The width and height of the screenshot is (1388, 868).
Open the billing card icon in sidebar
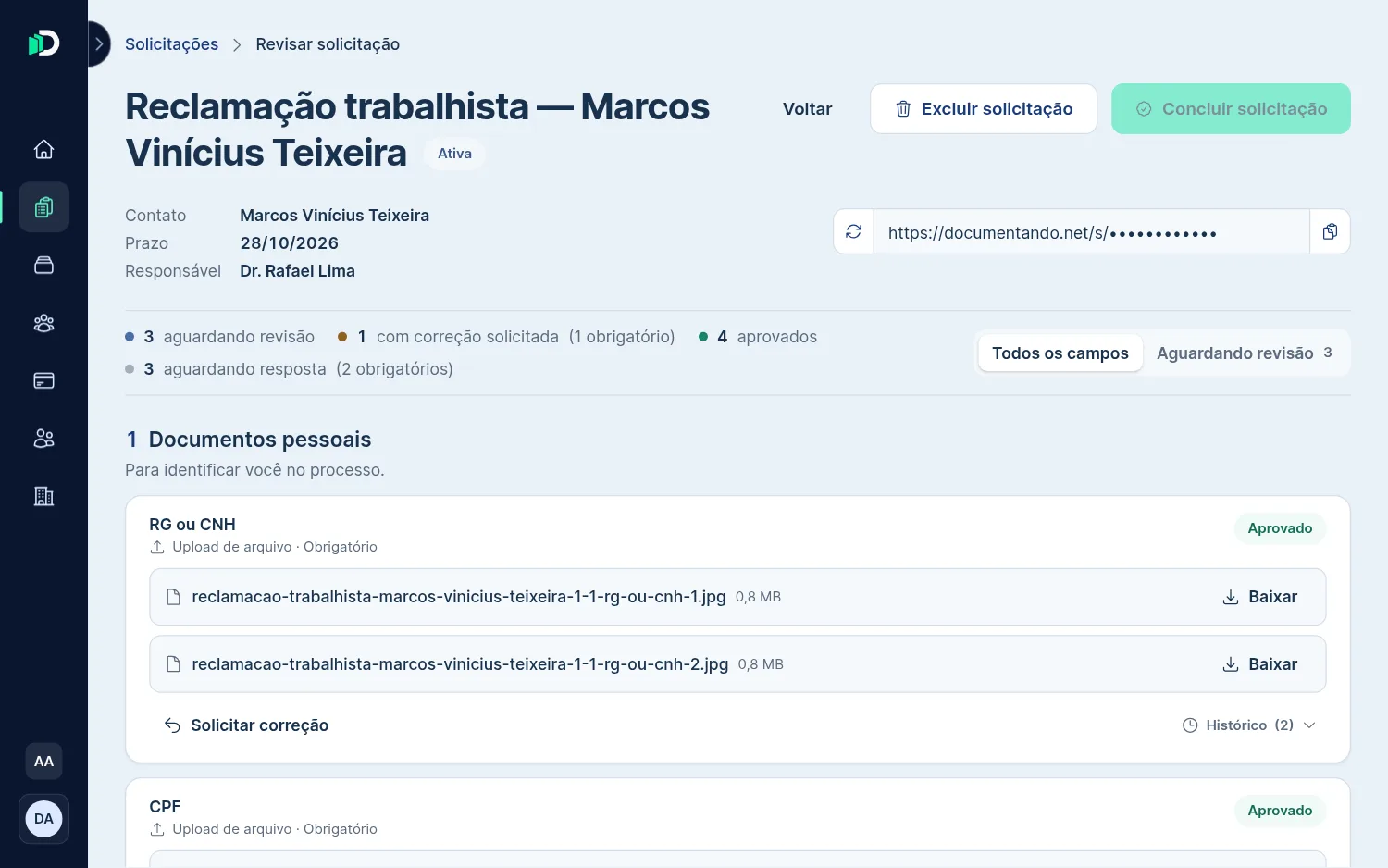coord(43,380)
